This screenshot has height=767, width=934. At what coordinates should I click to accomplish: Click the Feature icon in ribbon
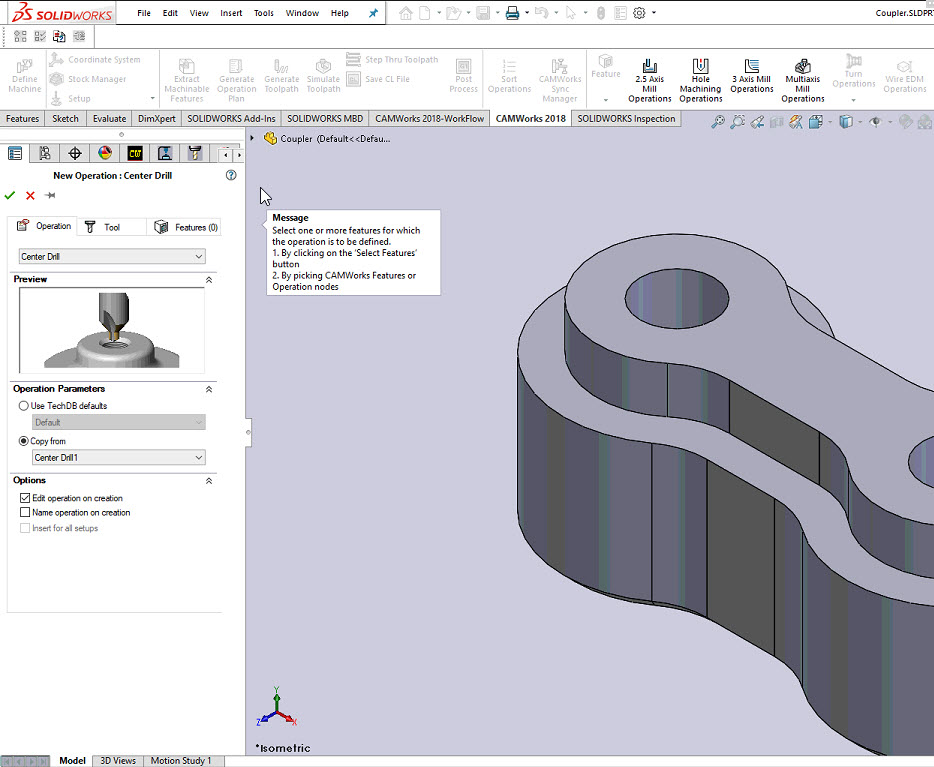point(606,62)
